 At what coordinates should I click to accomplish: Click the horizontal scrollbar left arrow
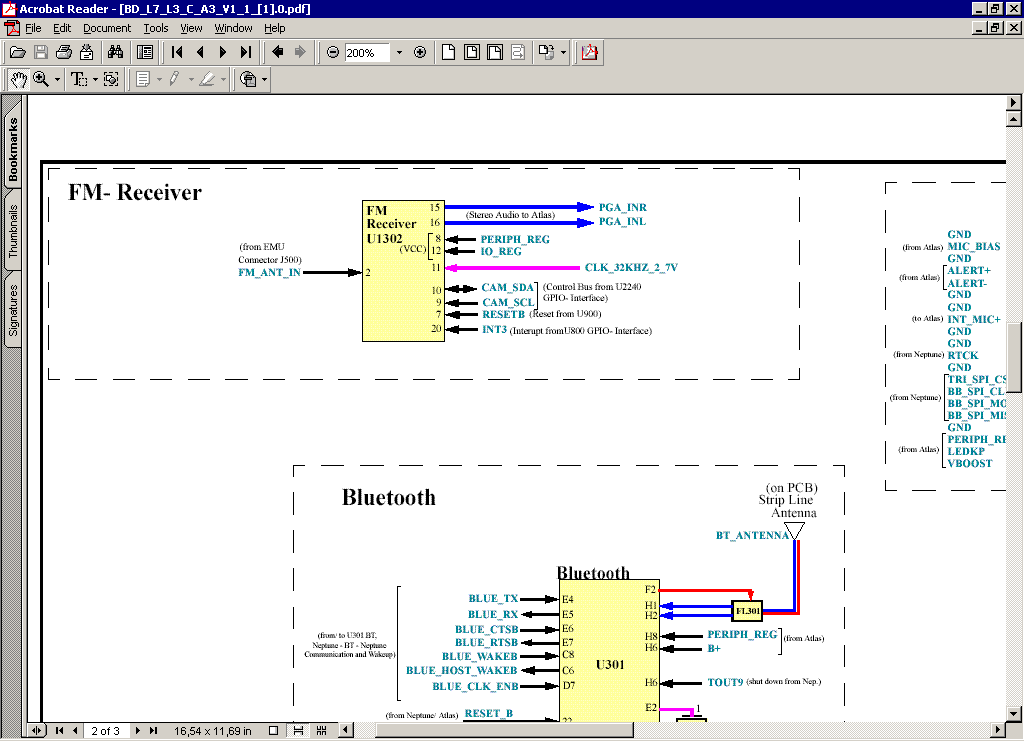(x=345, y=730)
